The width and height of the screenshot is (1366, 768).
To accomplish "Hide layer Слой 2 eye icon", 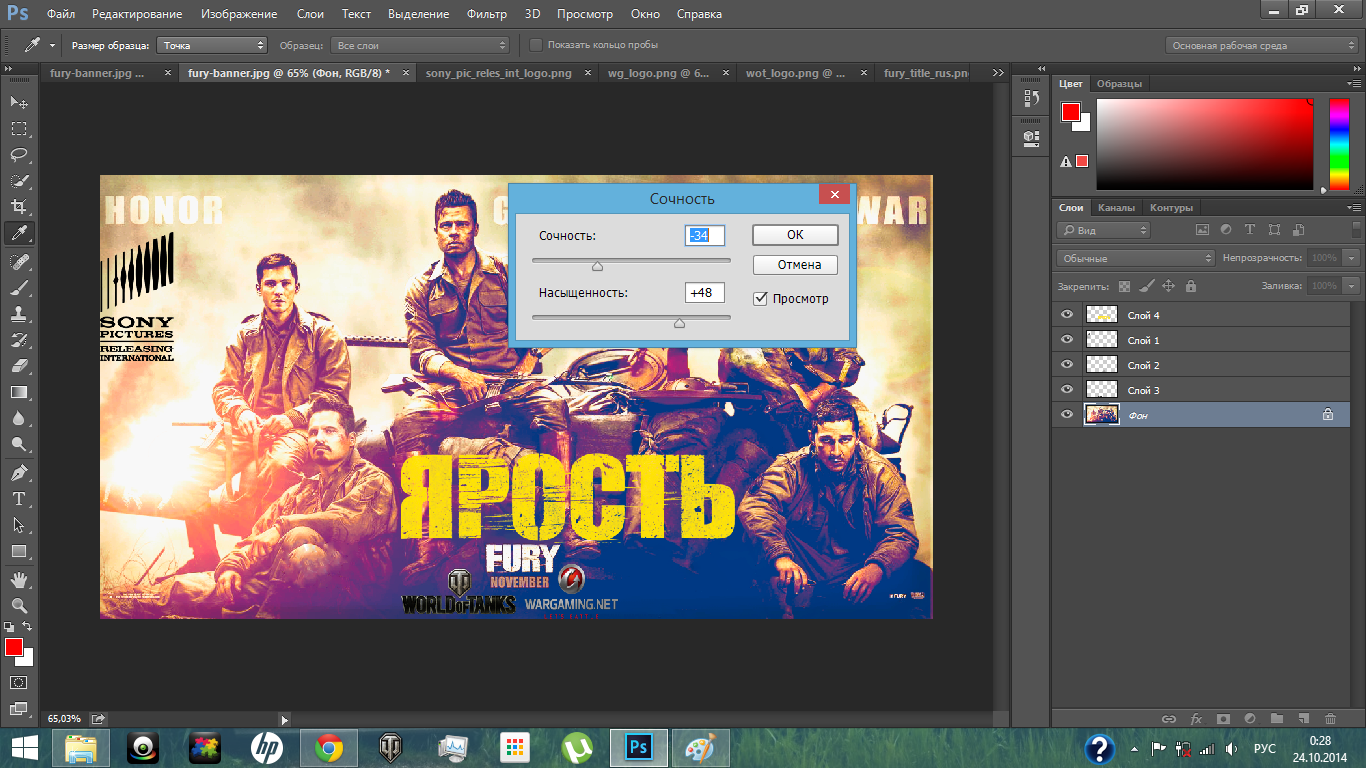I will (x=1067, y=365).
